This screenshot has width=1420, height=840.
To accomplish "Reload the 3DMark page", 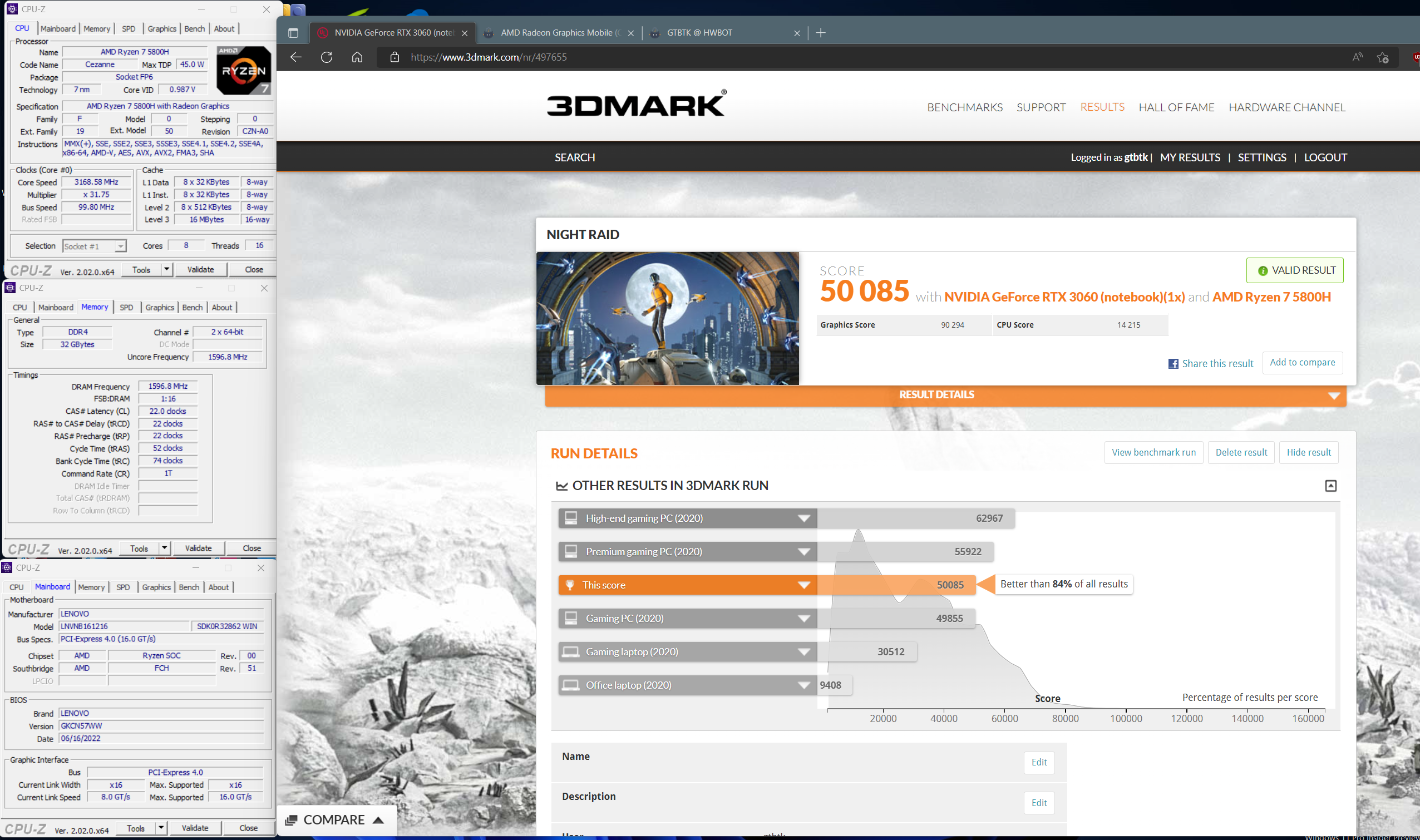I will 327,57.
